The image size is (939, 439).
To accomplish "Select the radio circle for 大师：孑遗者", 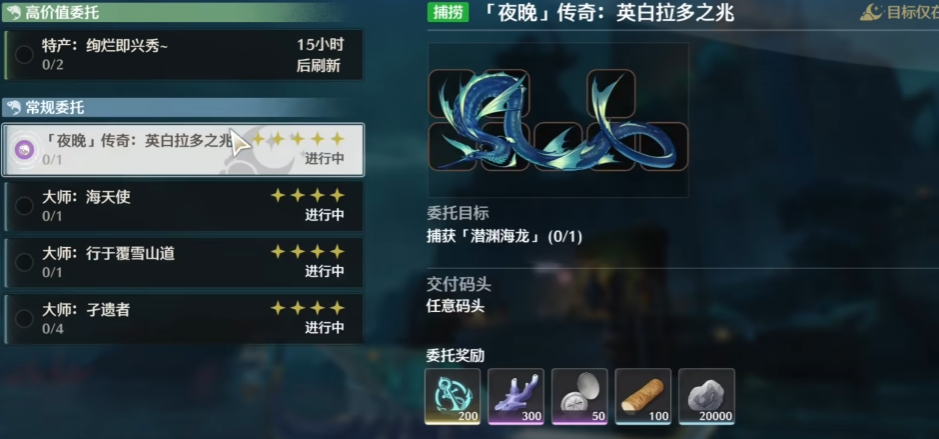I will 24,319.
